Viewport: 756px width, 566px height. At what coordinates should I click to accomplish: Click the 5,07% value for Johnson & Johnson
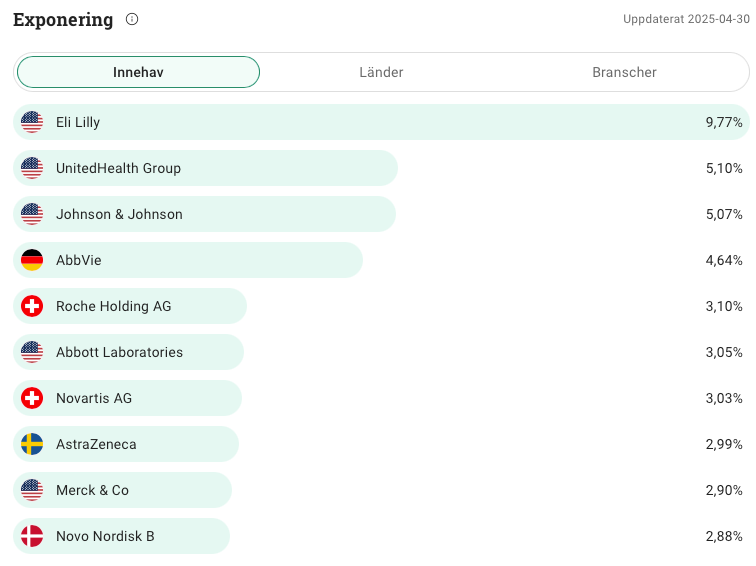point(724,214)
